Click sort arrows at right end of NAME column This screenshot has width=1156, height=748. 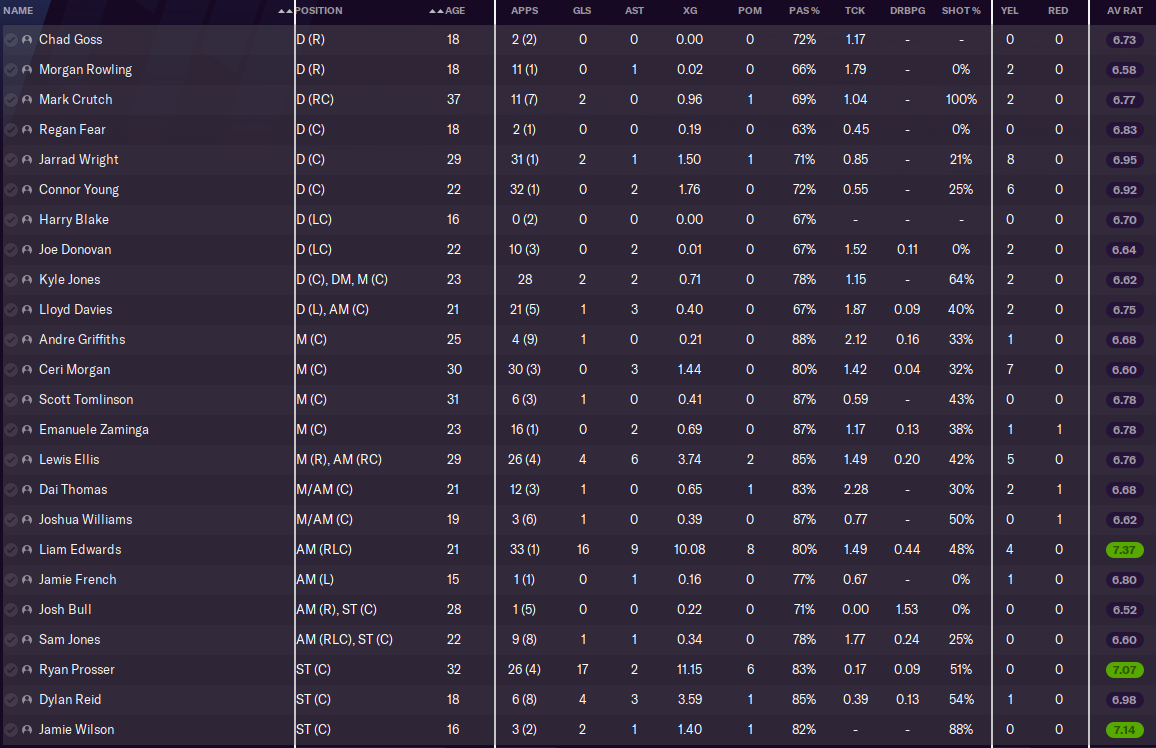285,11
